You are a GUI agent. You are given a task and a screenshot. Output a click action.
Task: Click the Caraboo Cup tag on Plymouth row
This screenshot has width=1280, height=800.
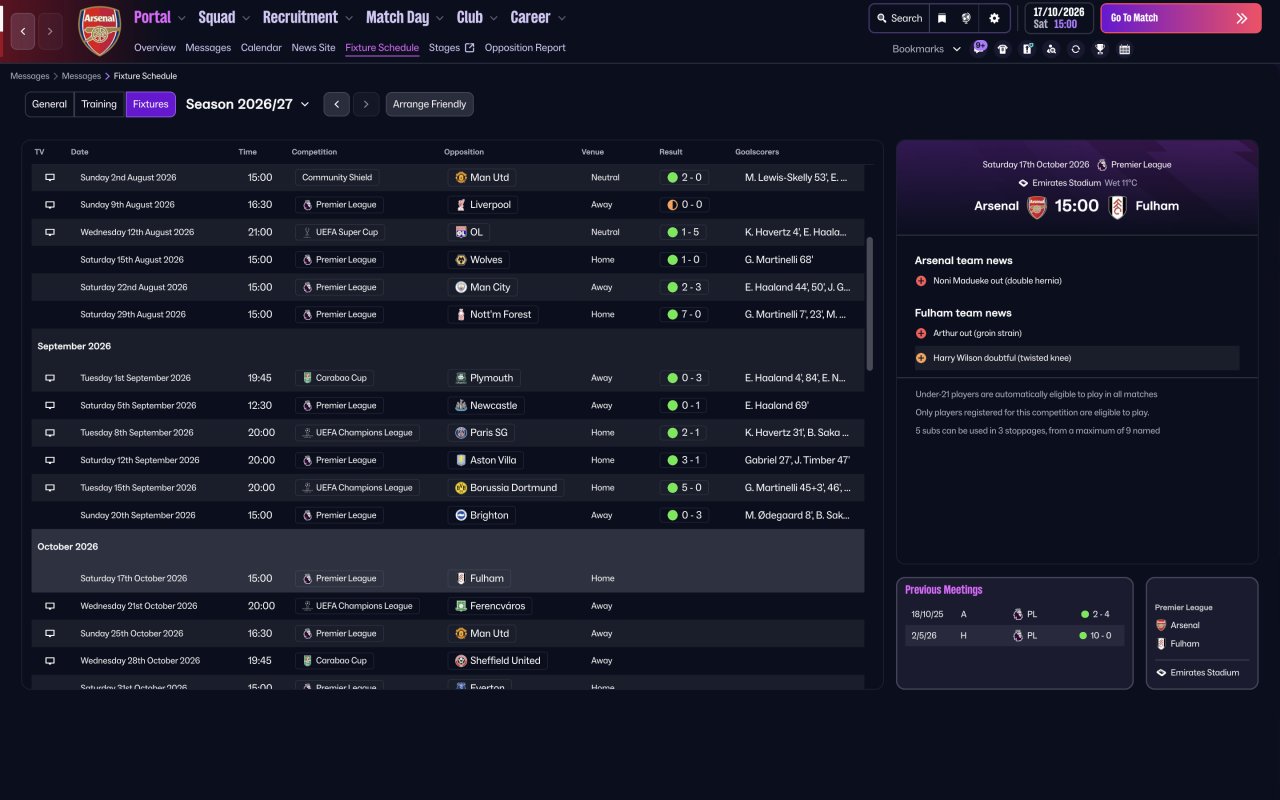tap(335, 378)
